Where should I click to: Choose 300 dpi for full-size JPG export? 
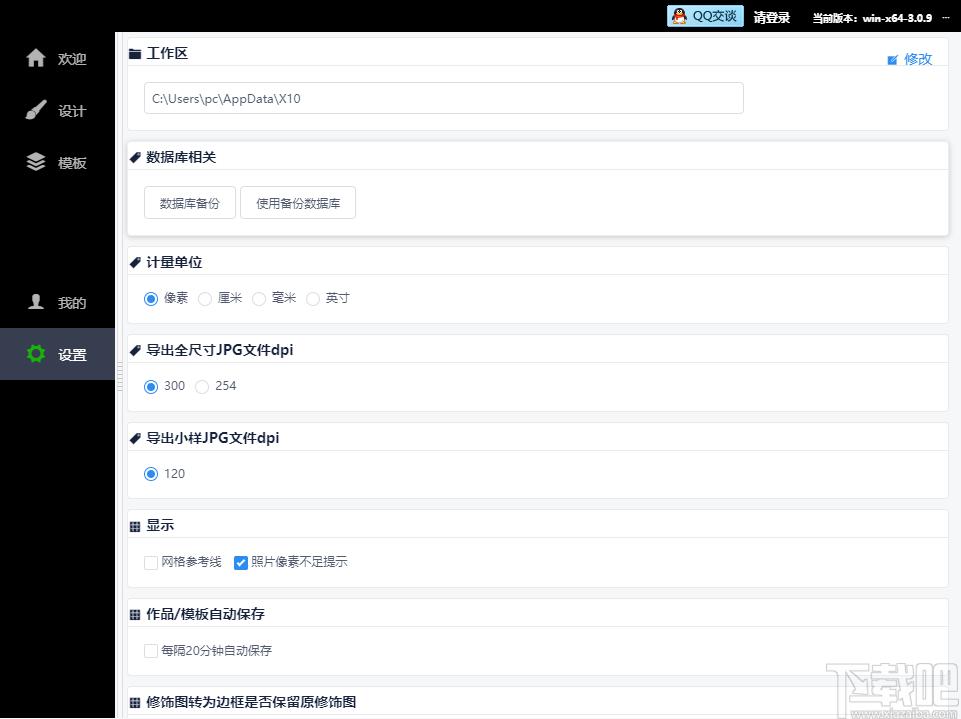tap(151, 387)
